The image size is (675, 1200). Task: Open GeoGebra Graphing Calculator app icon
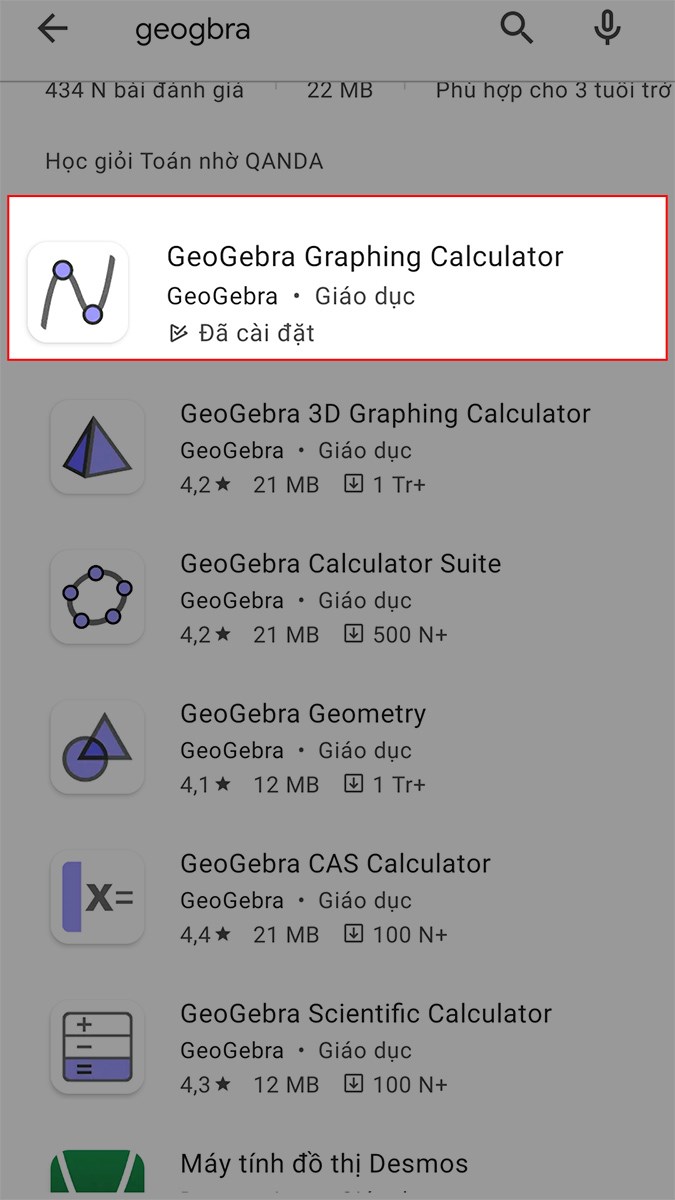point(78,292)
